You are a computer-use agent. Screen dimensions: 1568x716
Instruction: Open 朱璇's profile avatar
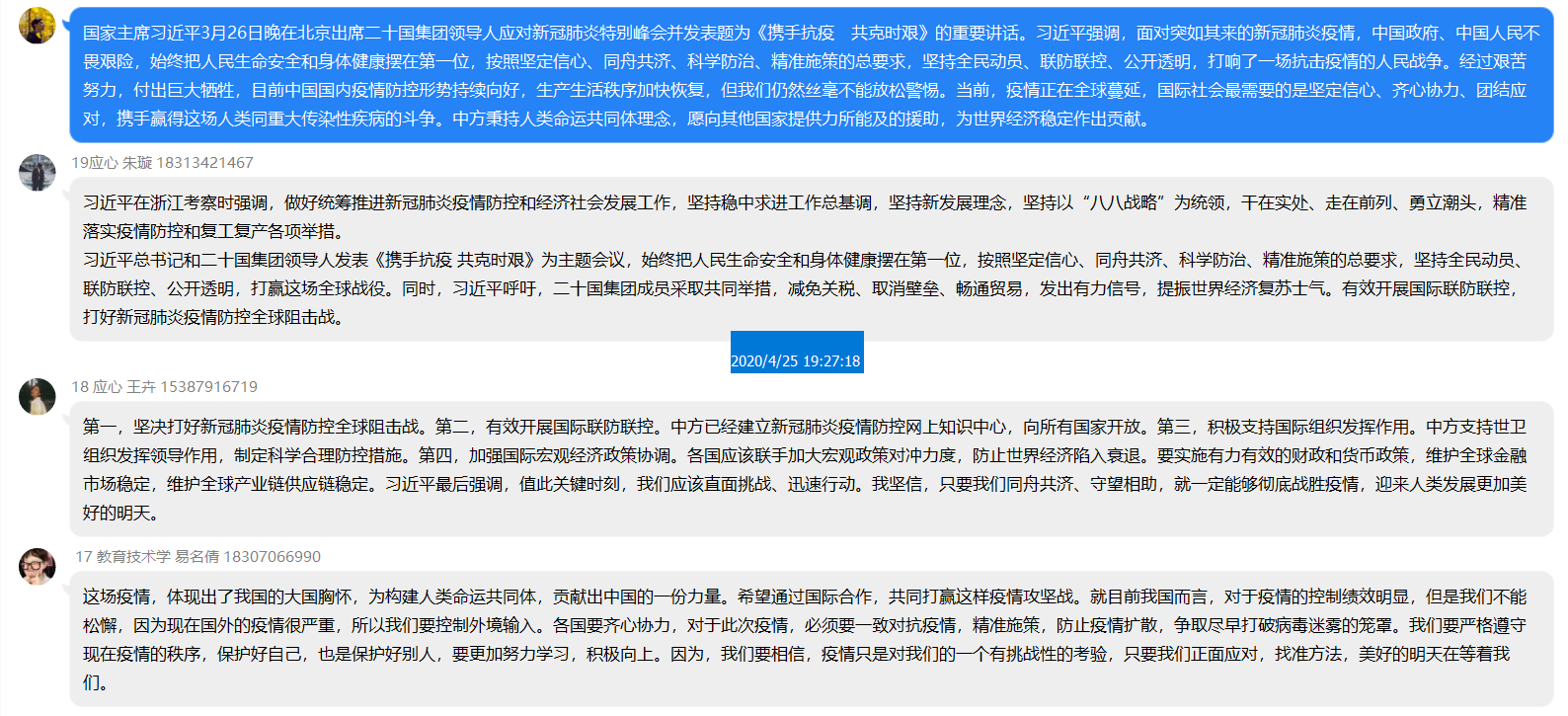38,173
